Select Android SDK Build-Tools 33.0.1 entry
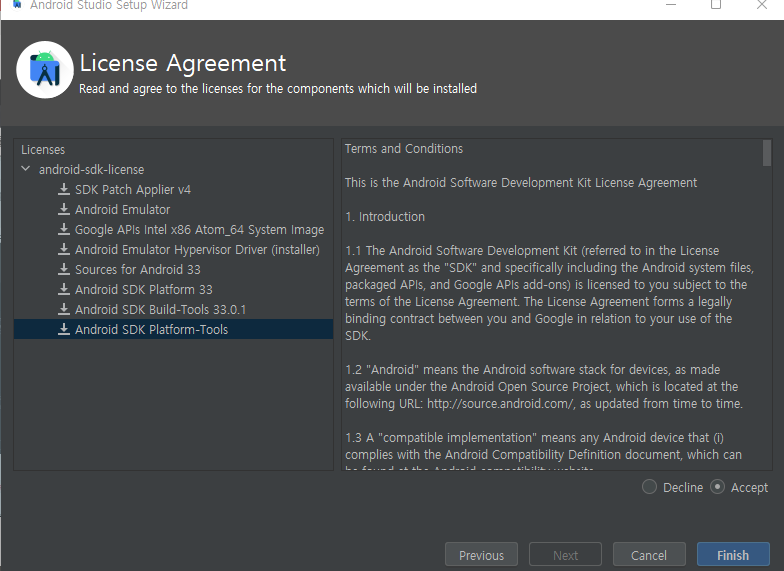 coord(173,310)
